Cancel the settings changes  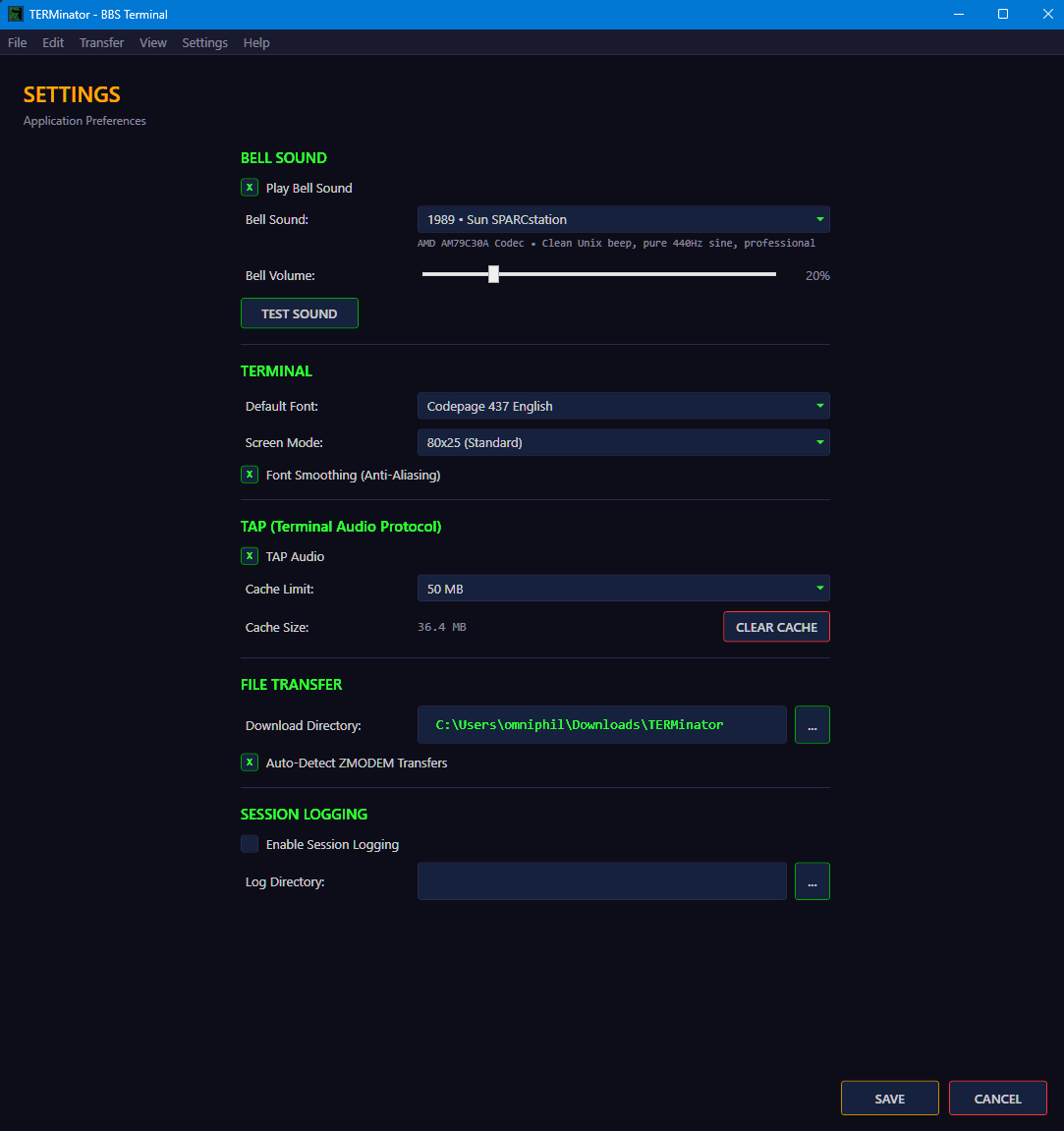pos(997,1098)
